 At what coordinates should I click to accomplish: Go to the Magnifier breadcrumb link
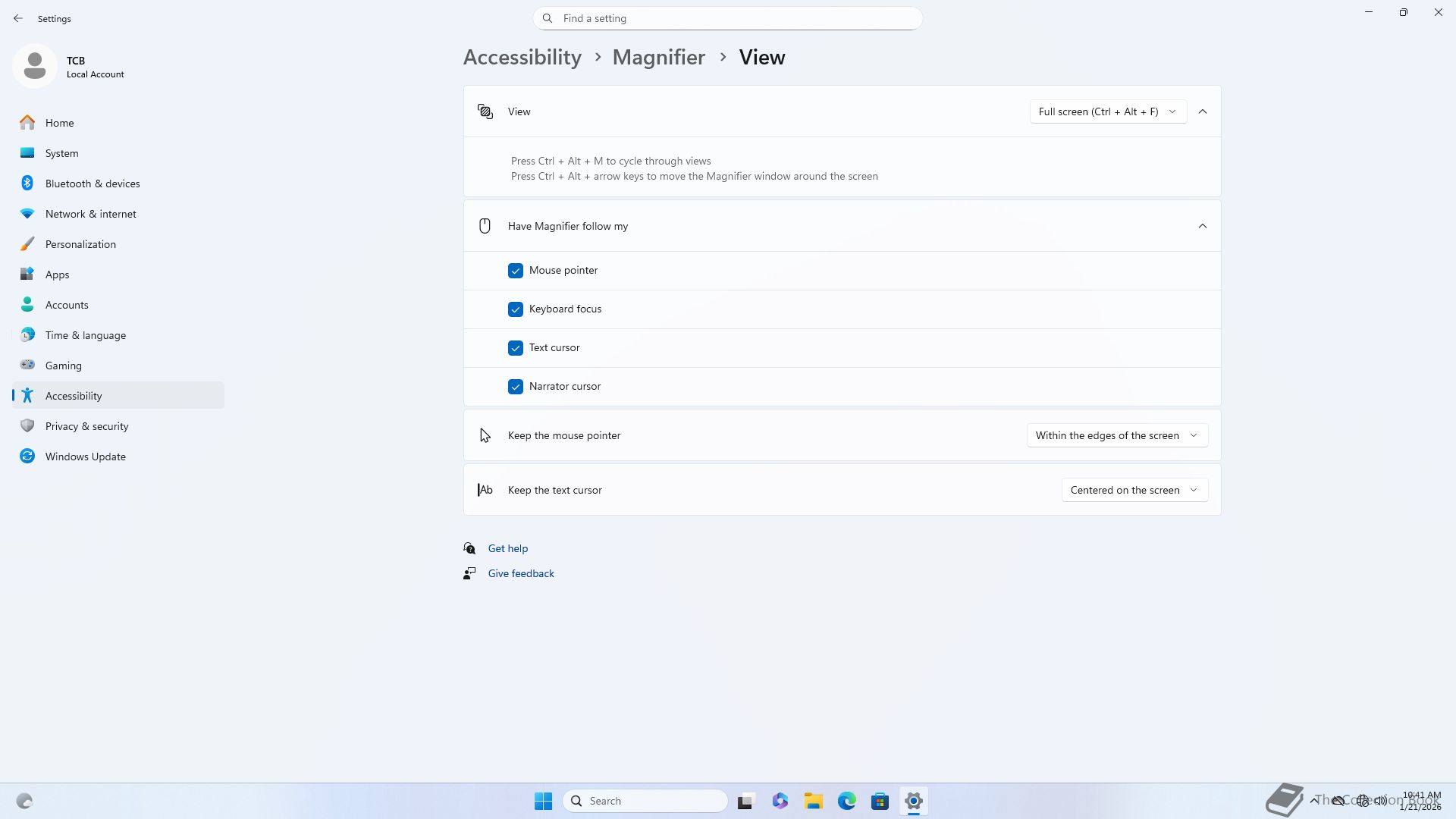coord(658,57)
